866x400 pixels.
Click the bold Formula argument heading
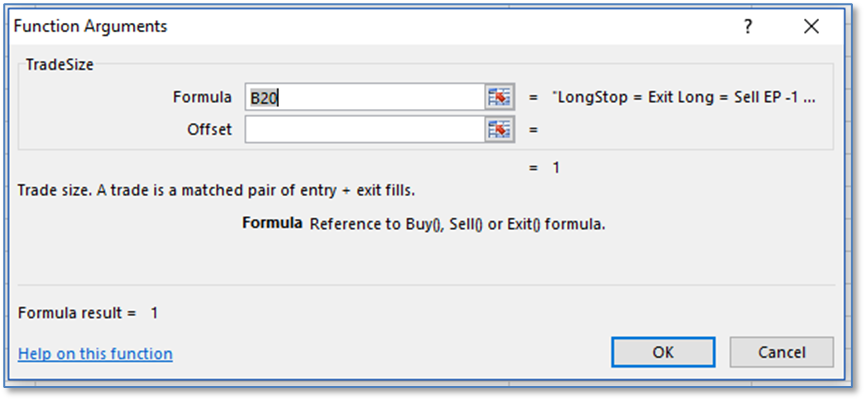(x=272, y=223)
